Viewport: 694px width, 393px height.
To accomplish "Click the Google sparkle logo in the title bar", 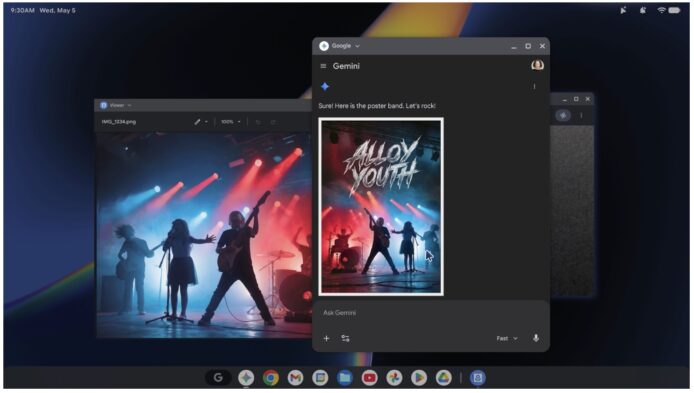I will [x=324, y=46].
